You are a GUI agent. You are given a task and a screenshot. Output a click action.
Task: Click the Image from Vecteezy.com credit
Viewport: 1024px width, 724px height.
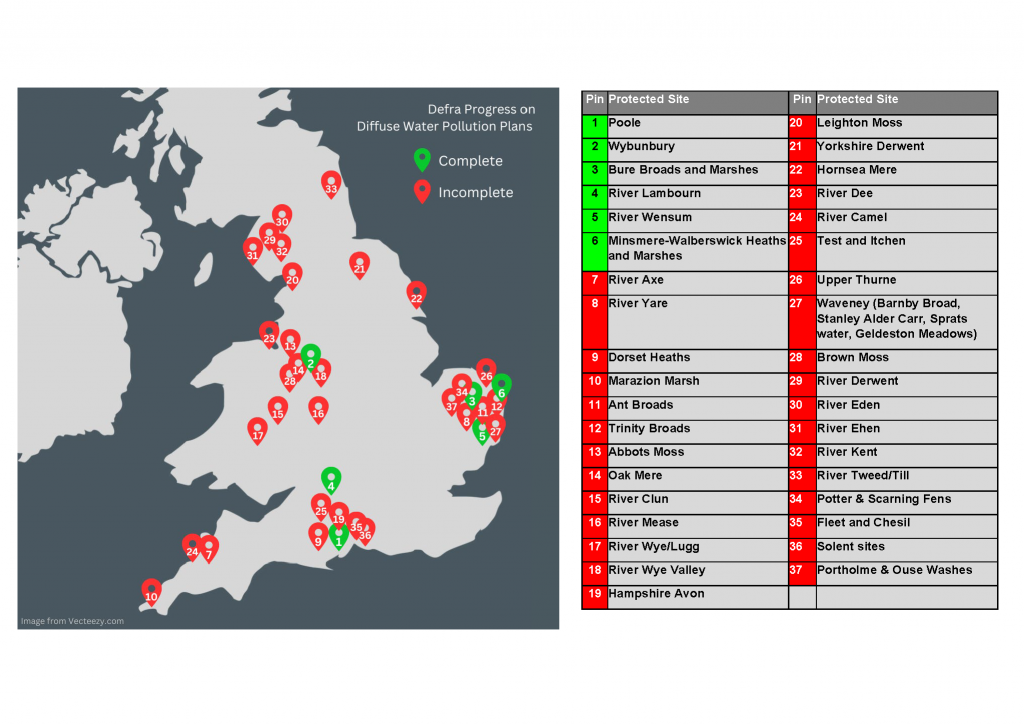pyautogui.click(x=72, y=621)
